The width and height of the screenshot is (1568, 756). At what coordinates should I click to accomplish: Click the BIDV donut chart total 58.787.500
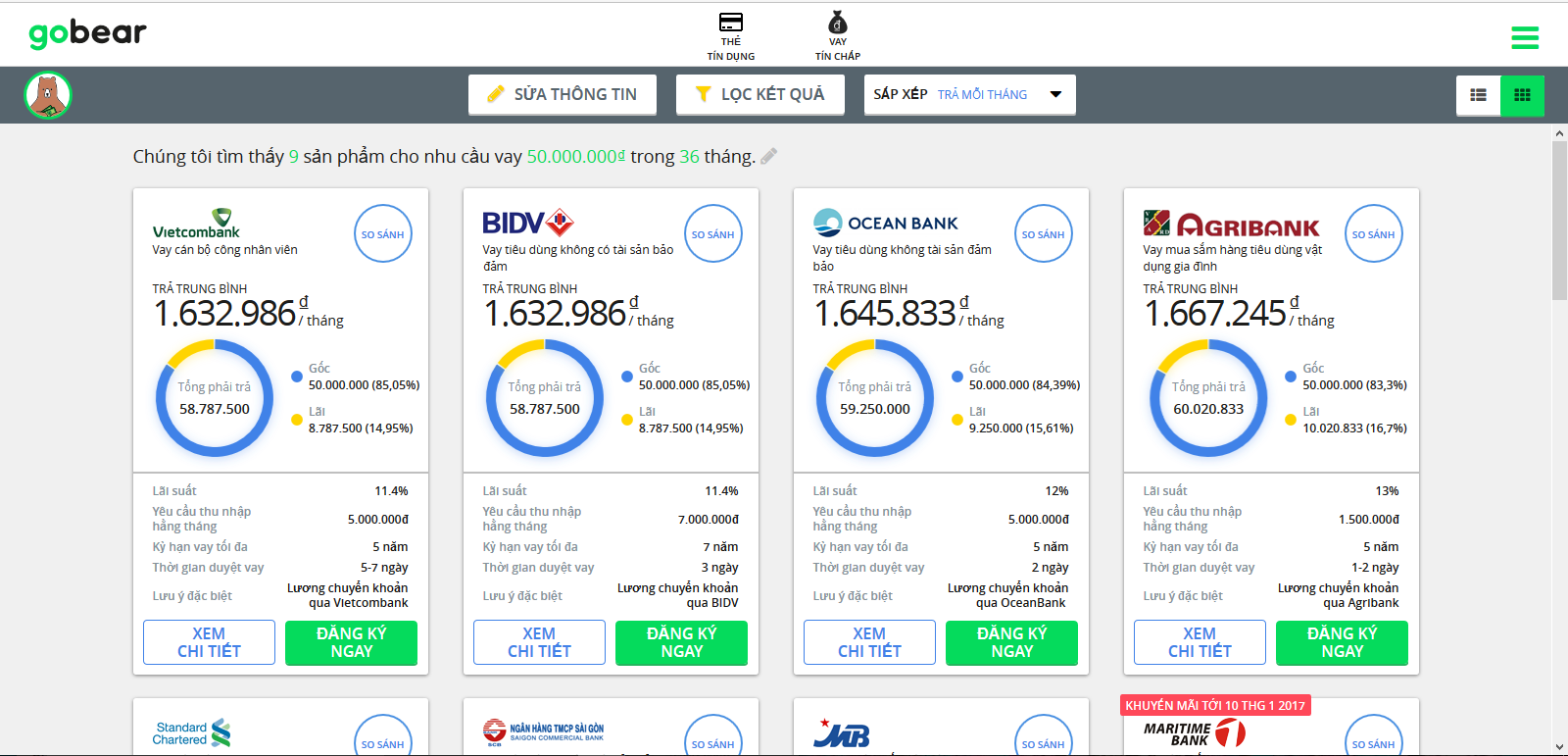545,398
